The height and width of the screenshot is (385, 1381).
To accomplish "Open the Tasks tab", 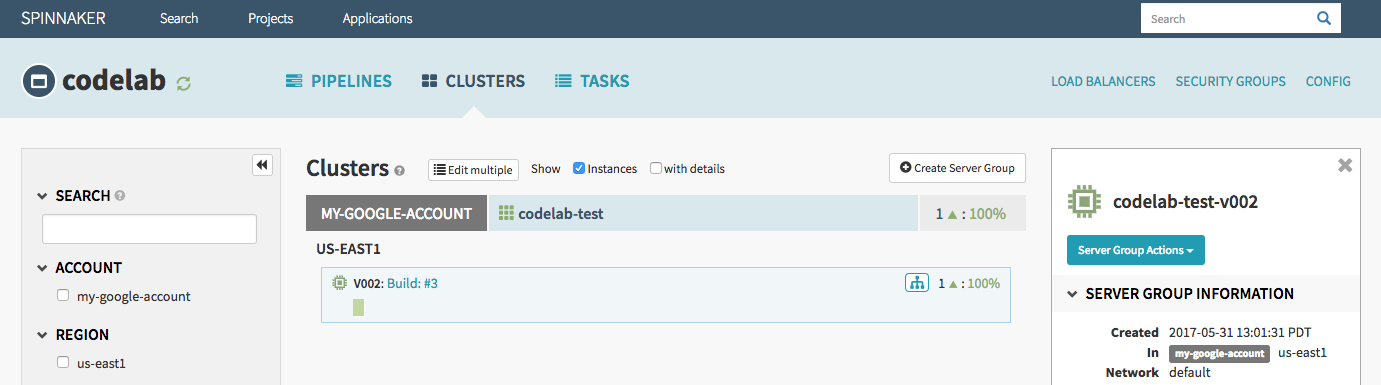I will click(592, 81).
